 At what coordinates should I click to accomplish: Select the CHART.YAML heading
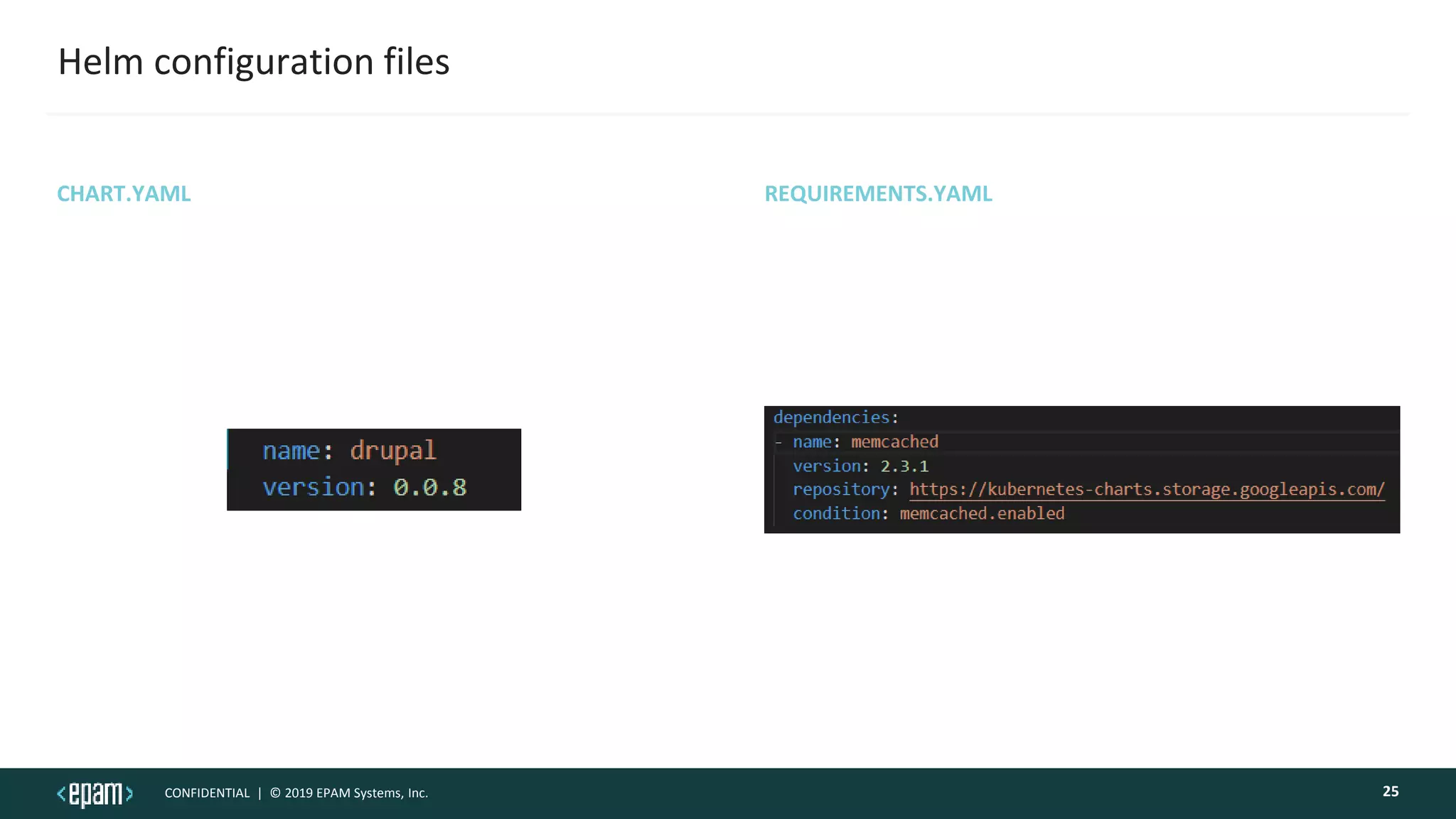click(124, 193)
